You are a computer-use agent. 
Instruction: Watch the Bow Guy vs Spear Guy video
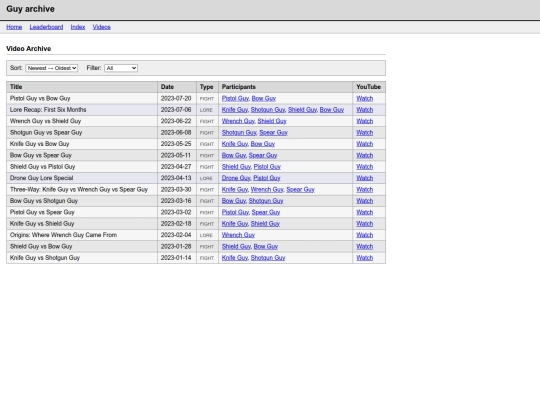coord(365,155)
